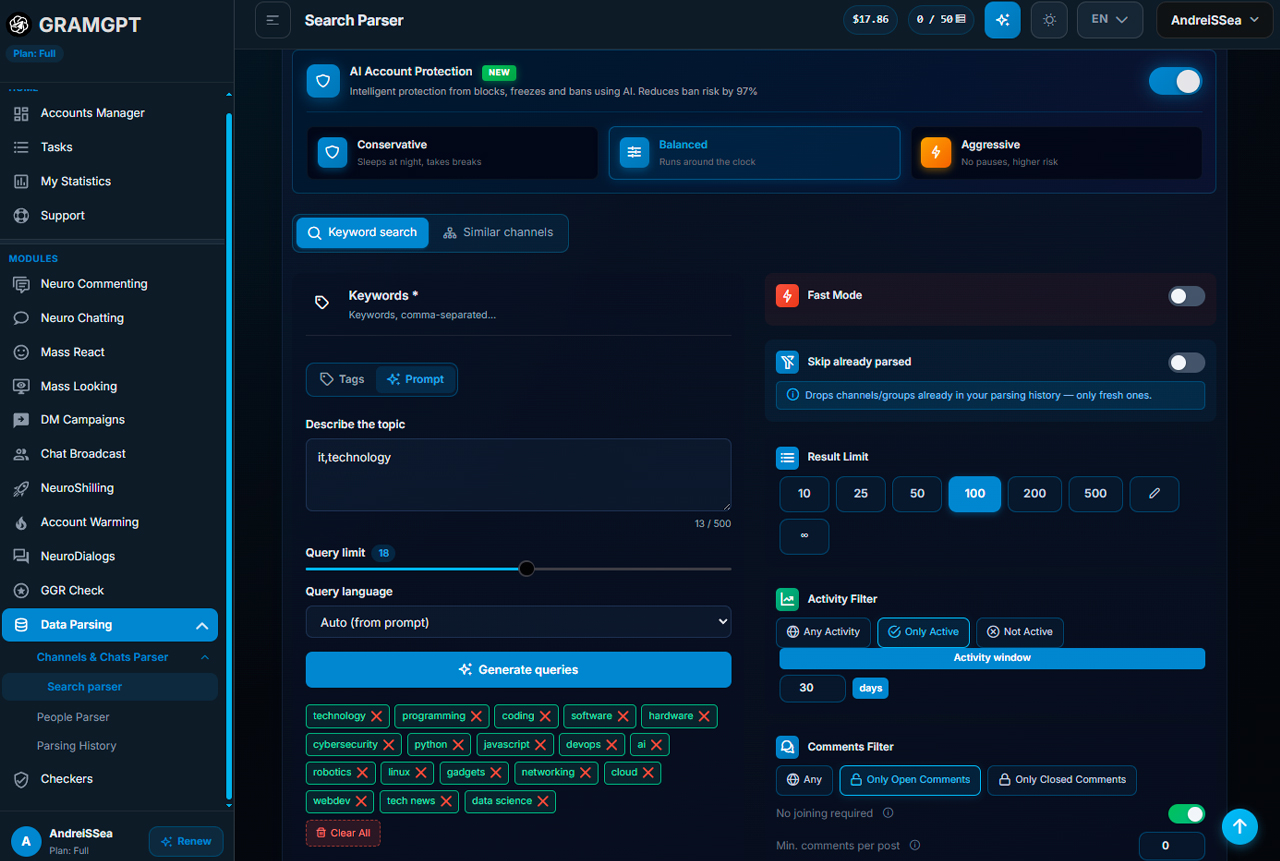The height and width of the screenshot is (861, 1280).
Task: Delete the 'linux' tag
Action: (421, 773)
